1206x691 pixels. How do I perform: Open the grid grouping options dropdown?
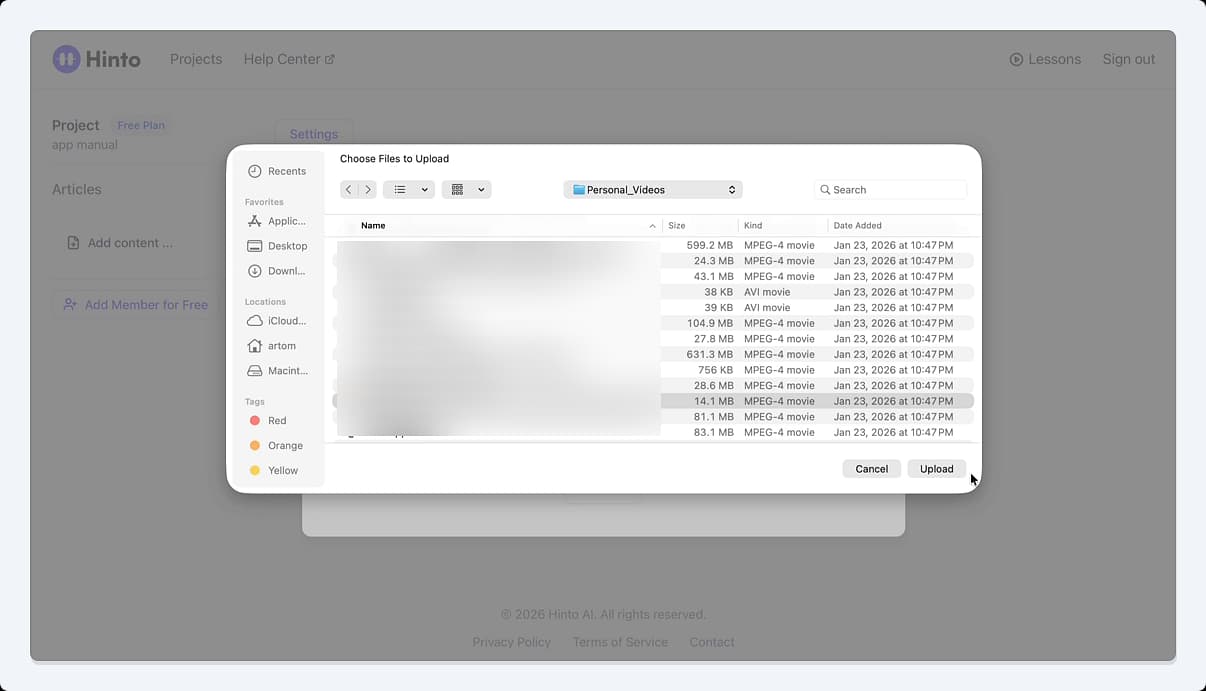[466, 190]
